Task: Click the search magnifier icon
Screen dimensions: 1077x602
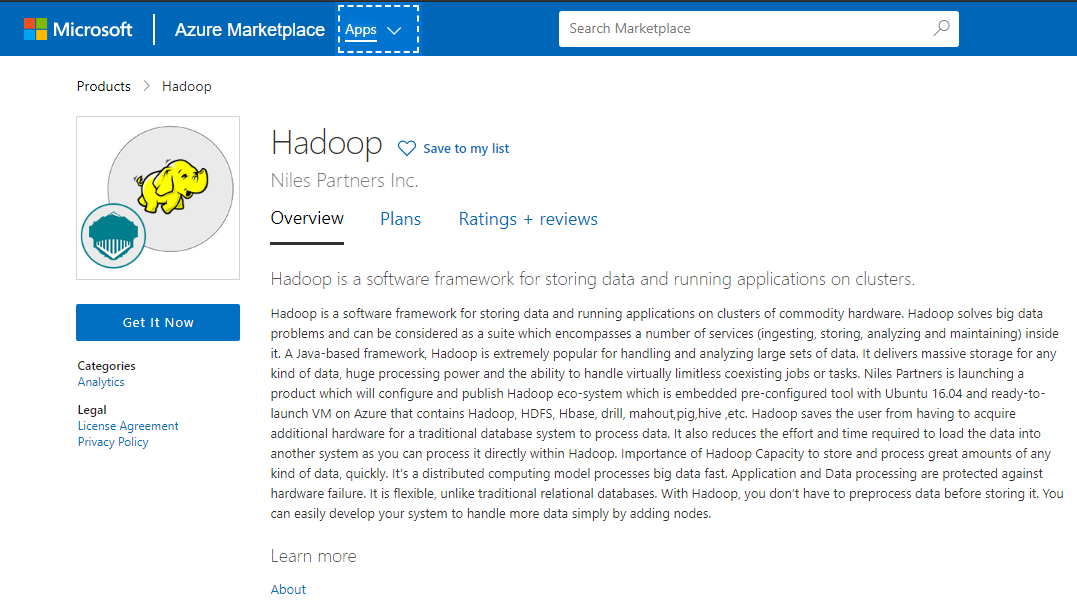Action: tap(941, 29)
